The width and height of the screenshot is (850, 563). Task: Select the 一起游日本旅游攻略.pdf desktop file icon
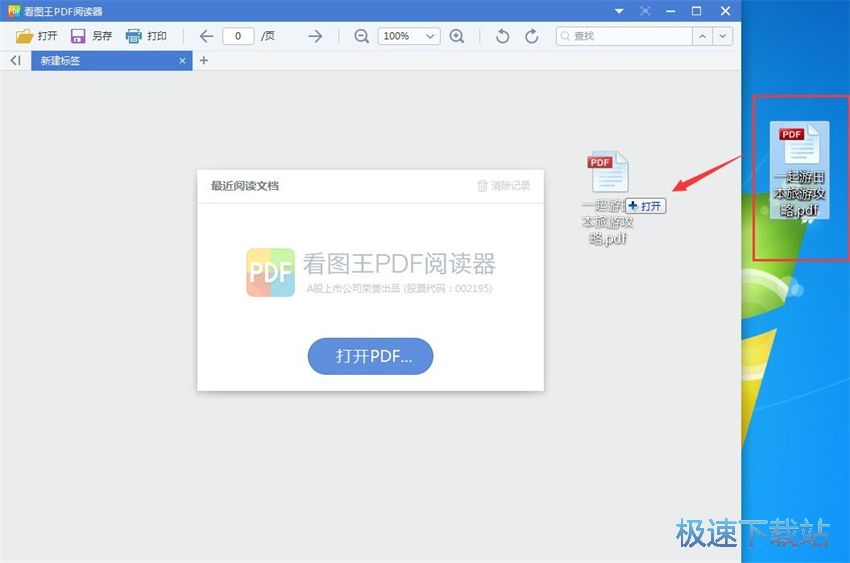pyautogui.click(x=800, y=170)
